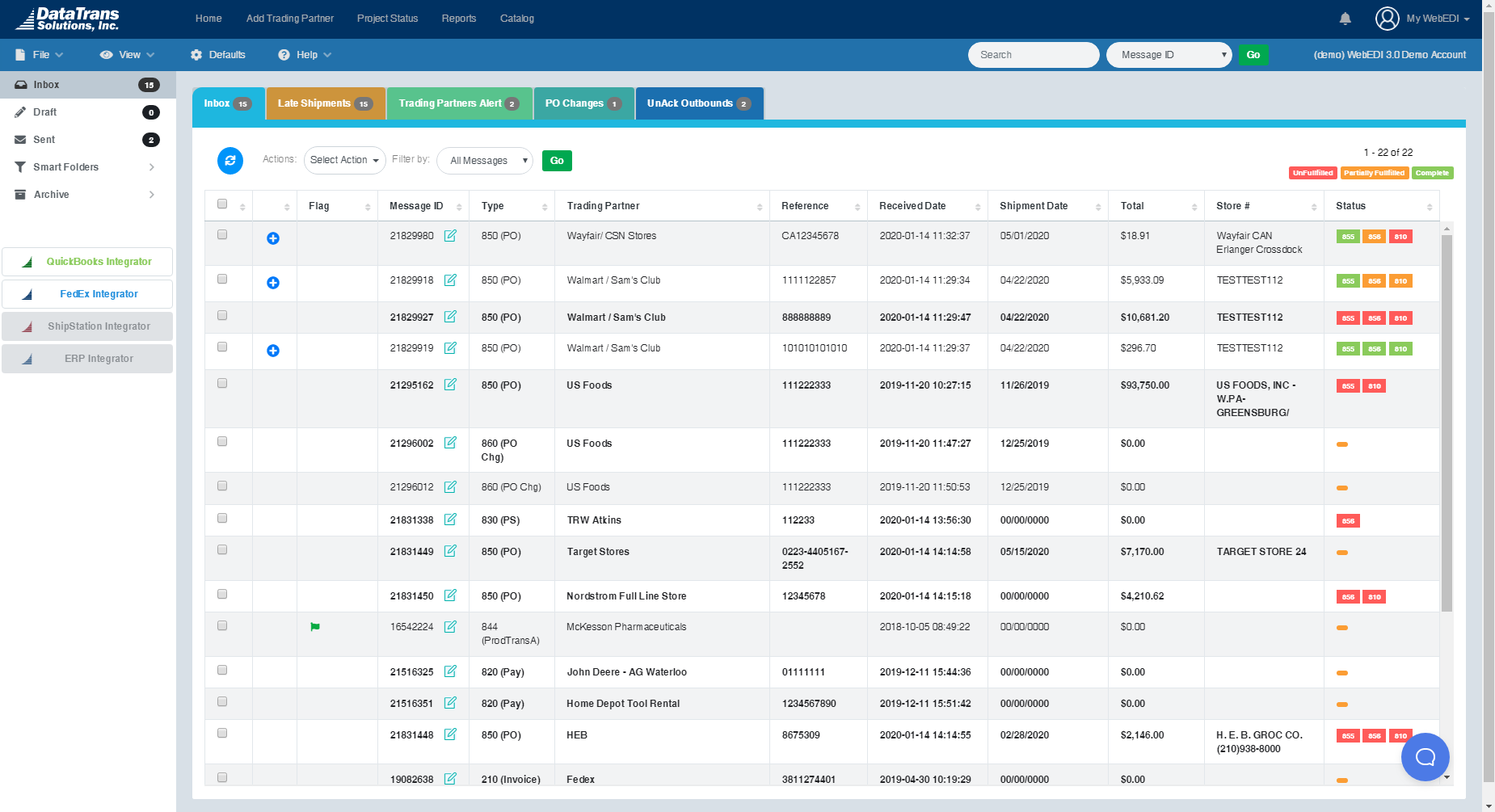Check the box for message 21829918
1495x812 pixels.
point(222,280)
